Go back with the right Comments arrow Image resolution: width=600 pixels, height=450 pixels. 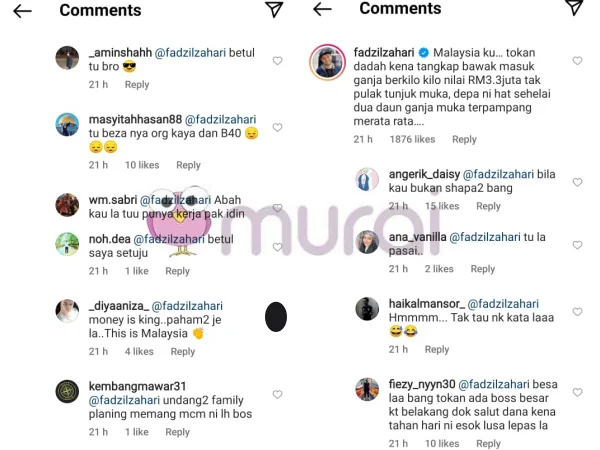point(322,9)
